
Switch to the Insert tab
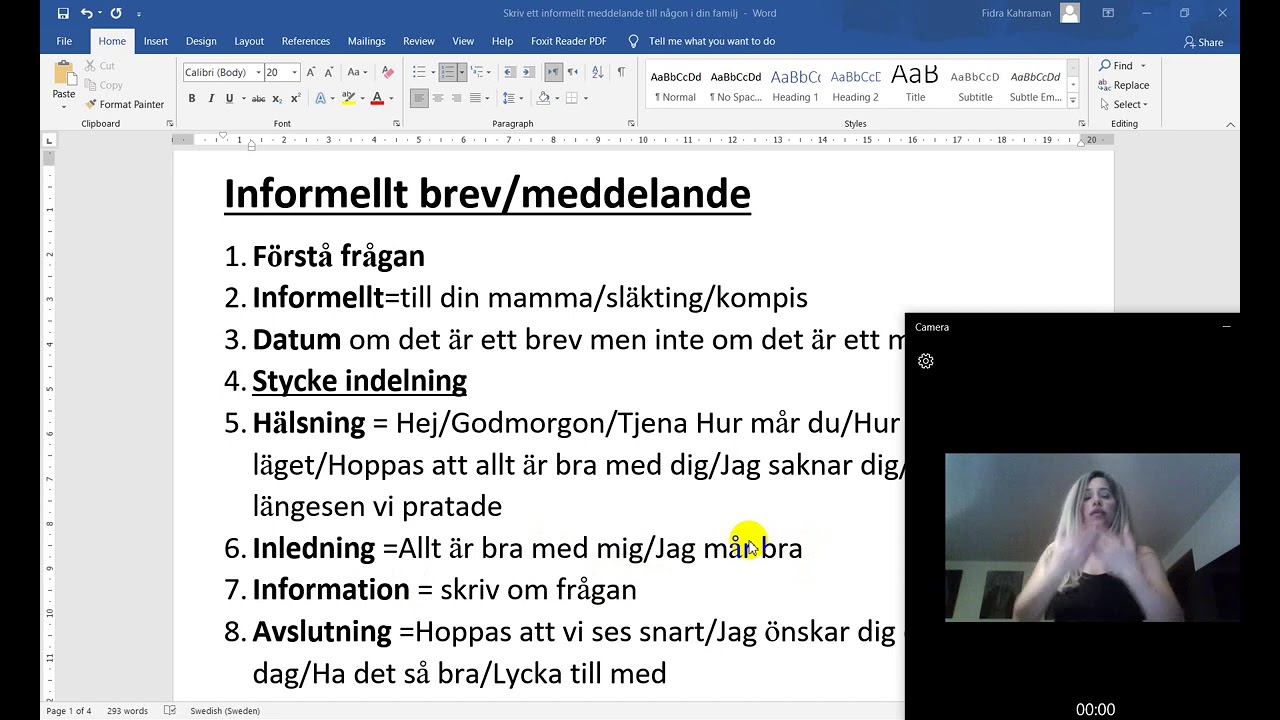tap(155, 41)
